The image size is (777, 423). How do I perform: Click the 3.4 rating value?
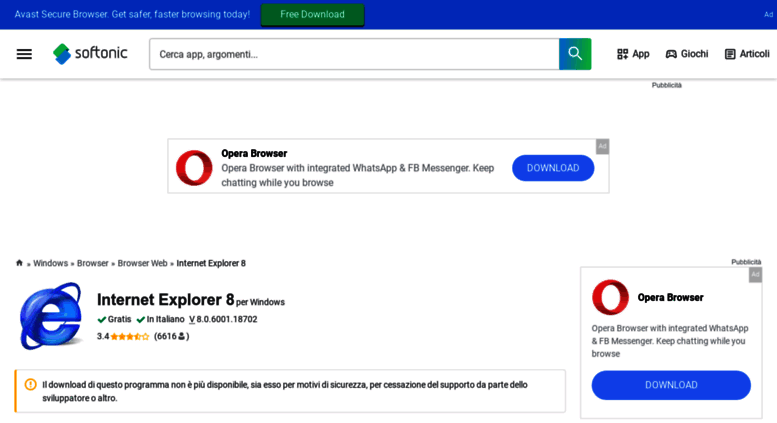pyautogui.click(x=103, y=336)
